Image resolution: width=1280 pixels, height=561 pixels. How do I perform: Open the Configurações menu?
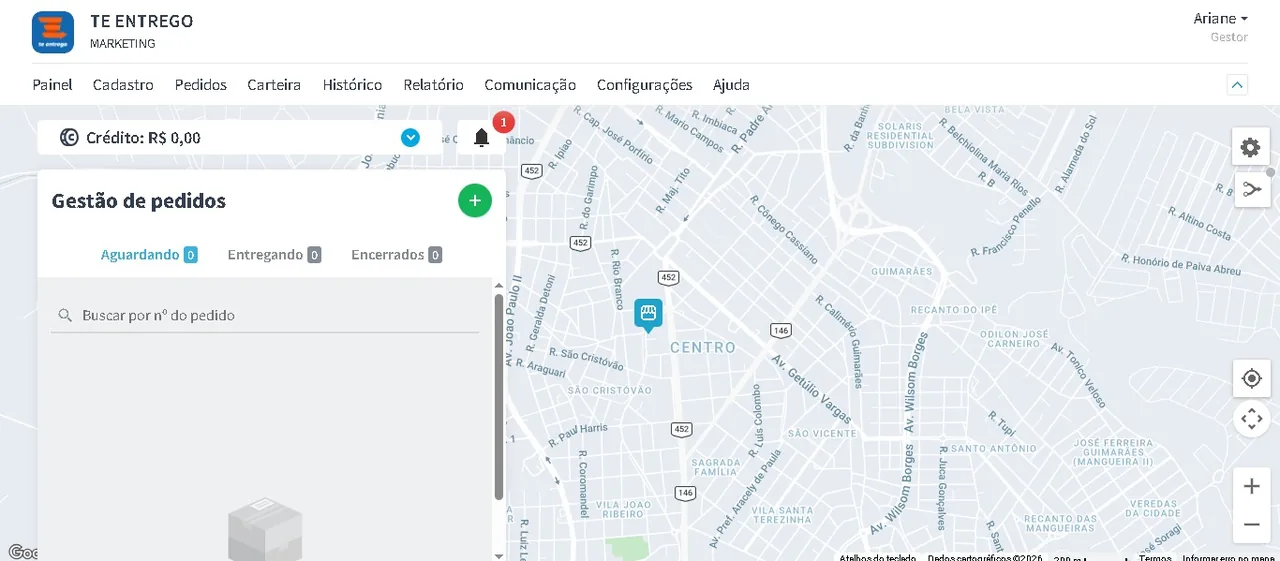[644, 85]
